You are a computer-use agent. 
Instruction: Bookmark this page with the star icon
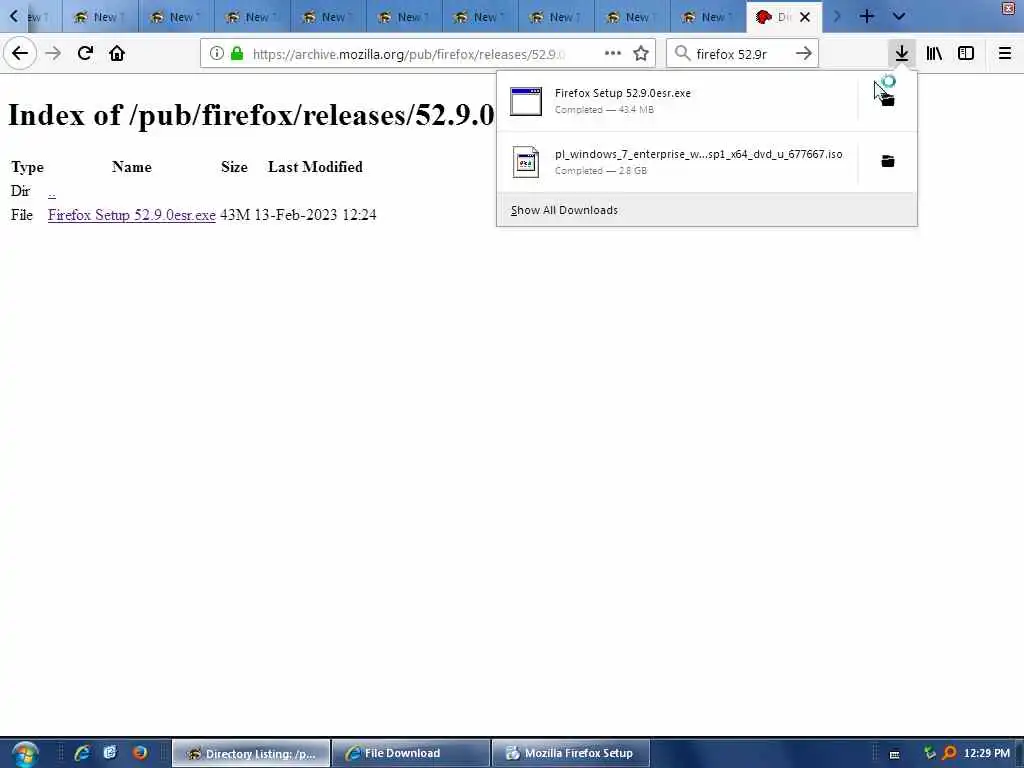click(x=641, y=54)
